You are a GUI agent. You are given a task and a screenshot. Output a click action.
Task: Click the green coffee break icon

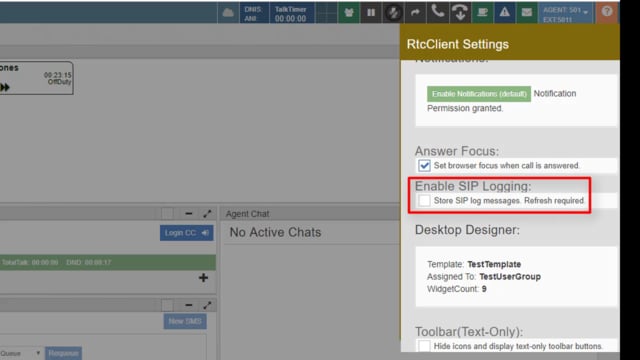click(x=482, y=13)
